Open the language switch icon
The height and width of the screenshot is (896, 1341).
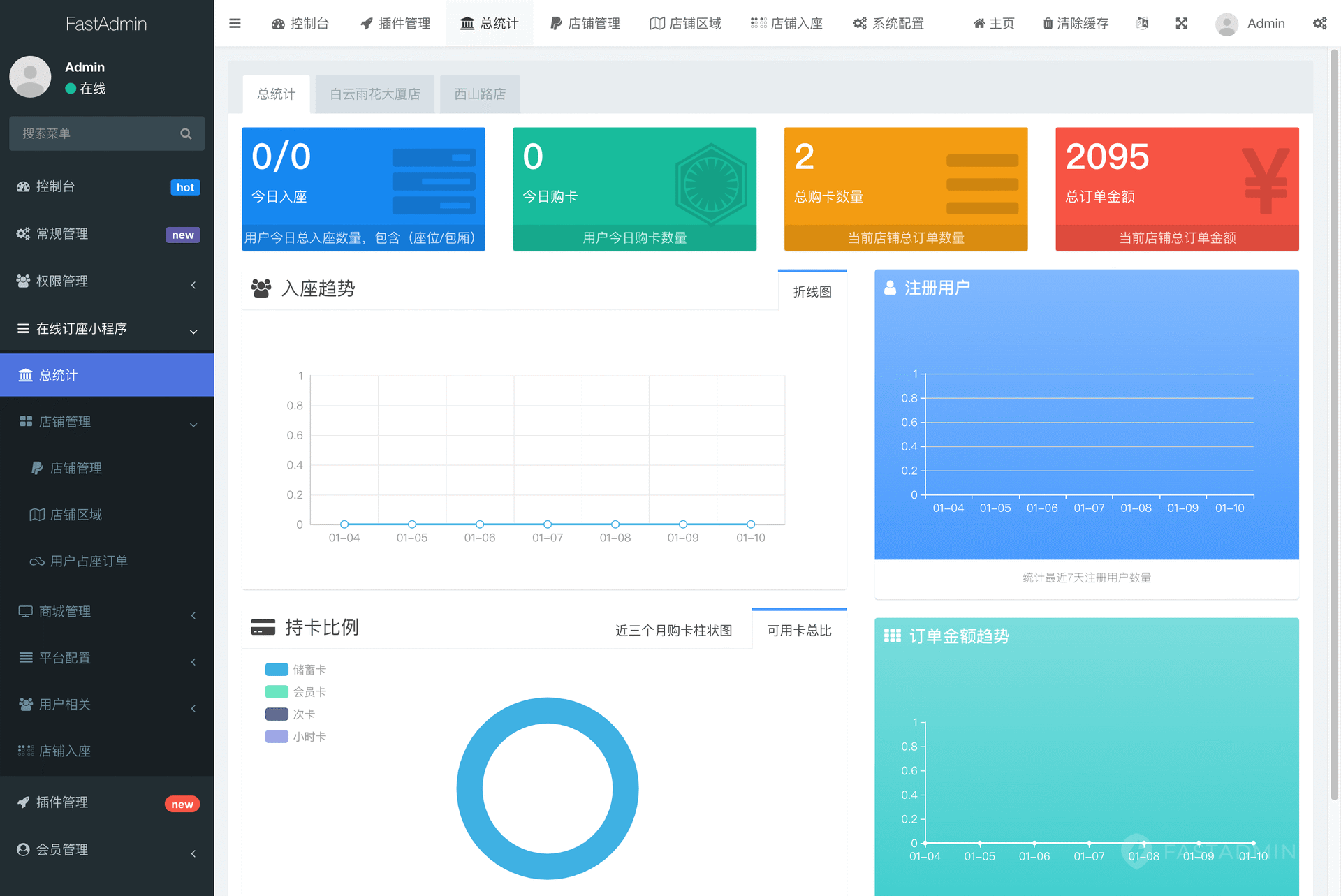[x=1143, y=23]
